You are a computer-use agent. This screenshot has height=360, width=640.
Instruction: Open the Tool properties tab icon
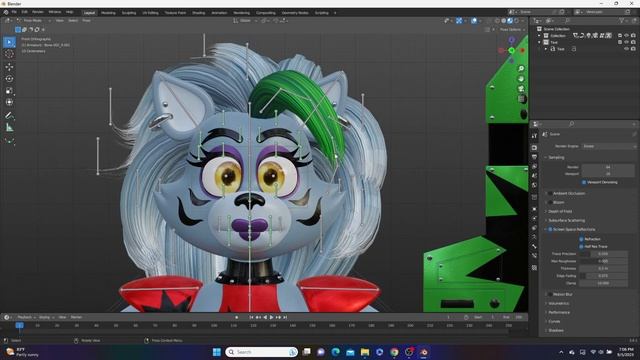(534, 136)
